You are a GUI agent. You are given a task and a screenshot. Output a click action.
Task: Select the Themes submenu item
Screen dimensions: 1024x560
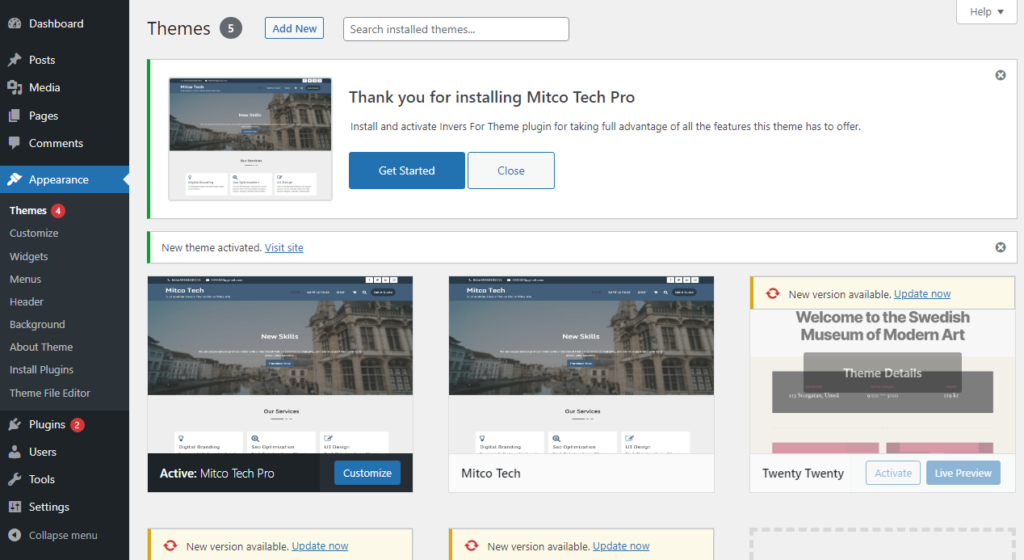pos(28,210)
